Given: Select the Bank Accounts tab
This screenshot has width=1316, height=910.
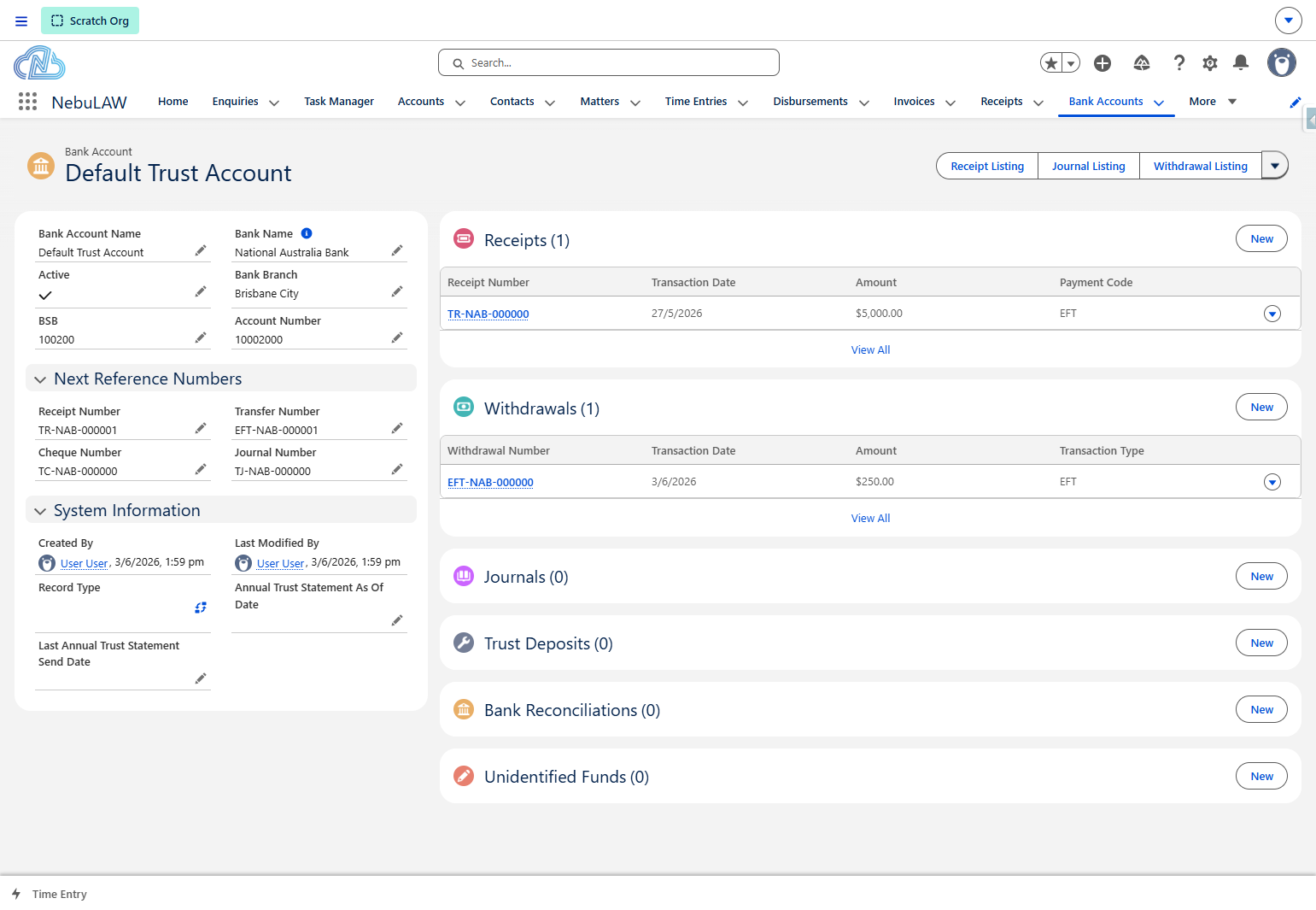Looking at the screenshot, I should [x=1106, y=101].
